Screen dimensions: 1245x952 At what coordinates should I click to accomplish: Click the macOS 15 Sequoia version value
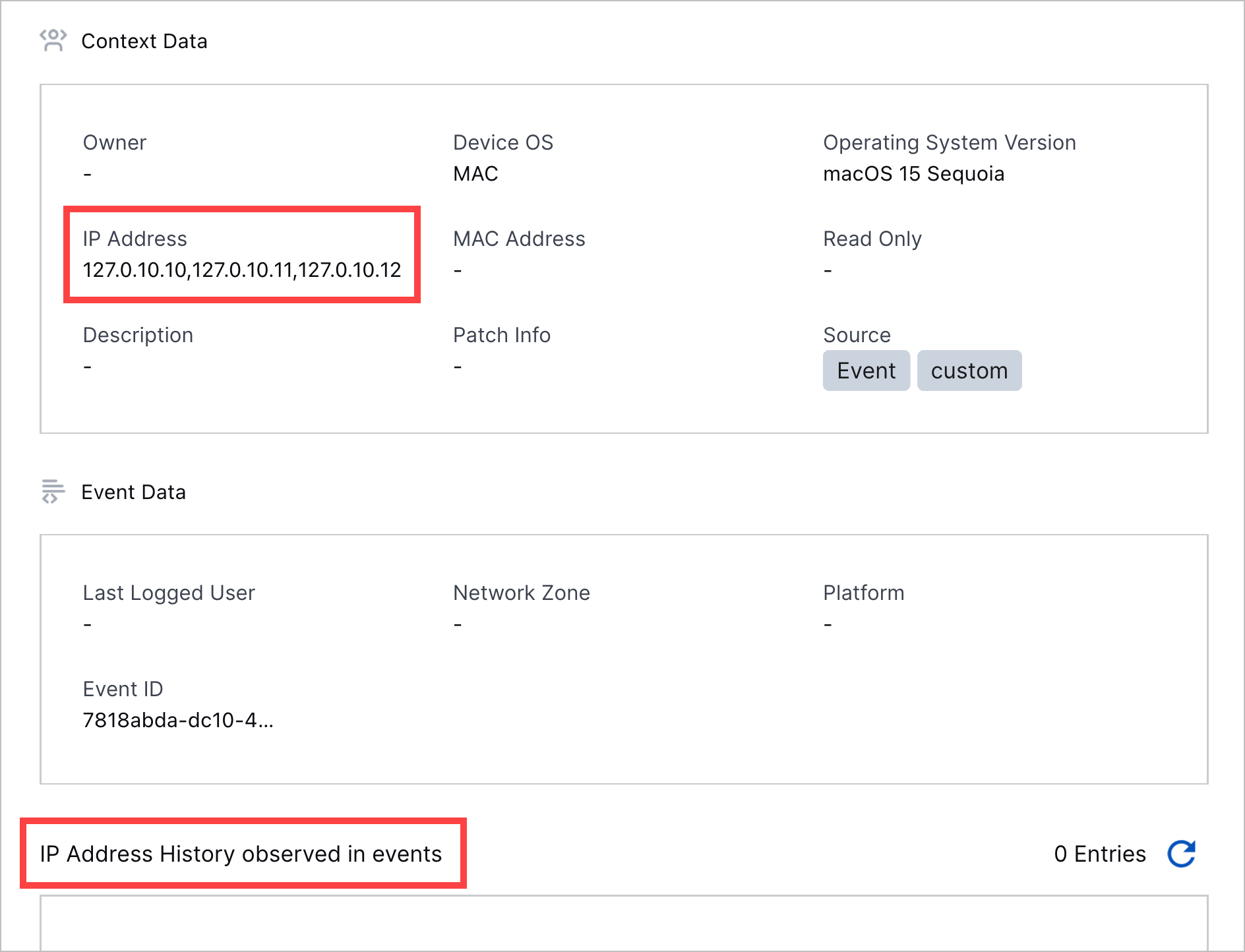913,173
